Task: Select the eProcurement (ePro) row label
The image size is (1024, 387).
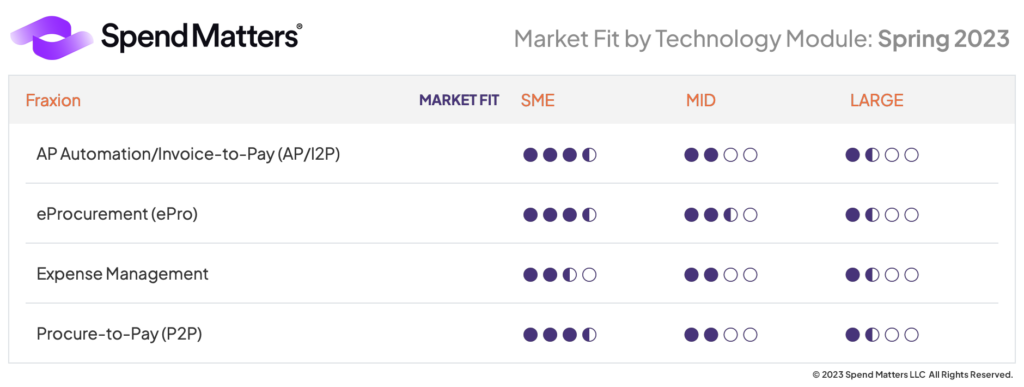Action: click(117, 215)
